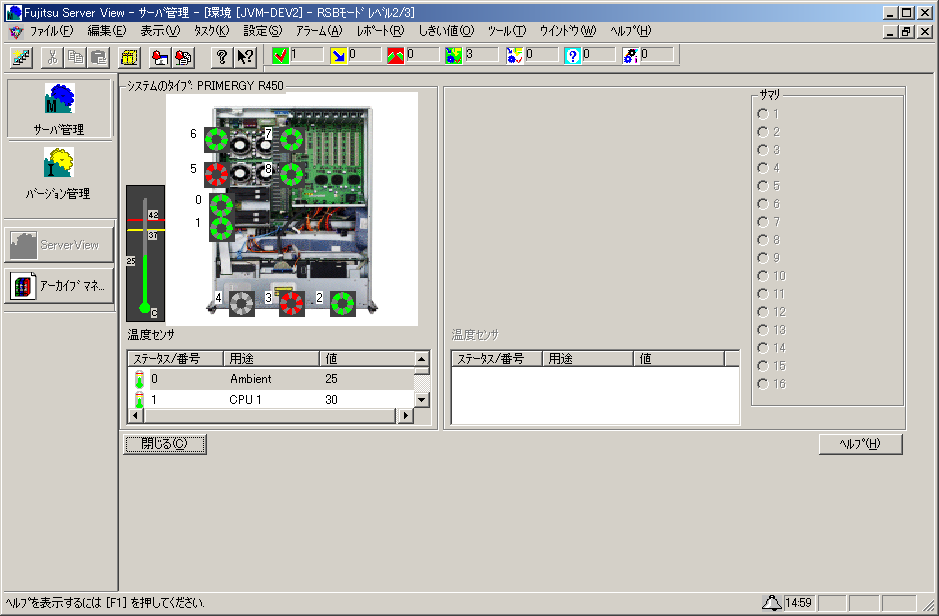
Task: Select summary radio button 5
Action: [x=763, y=186]
